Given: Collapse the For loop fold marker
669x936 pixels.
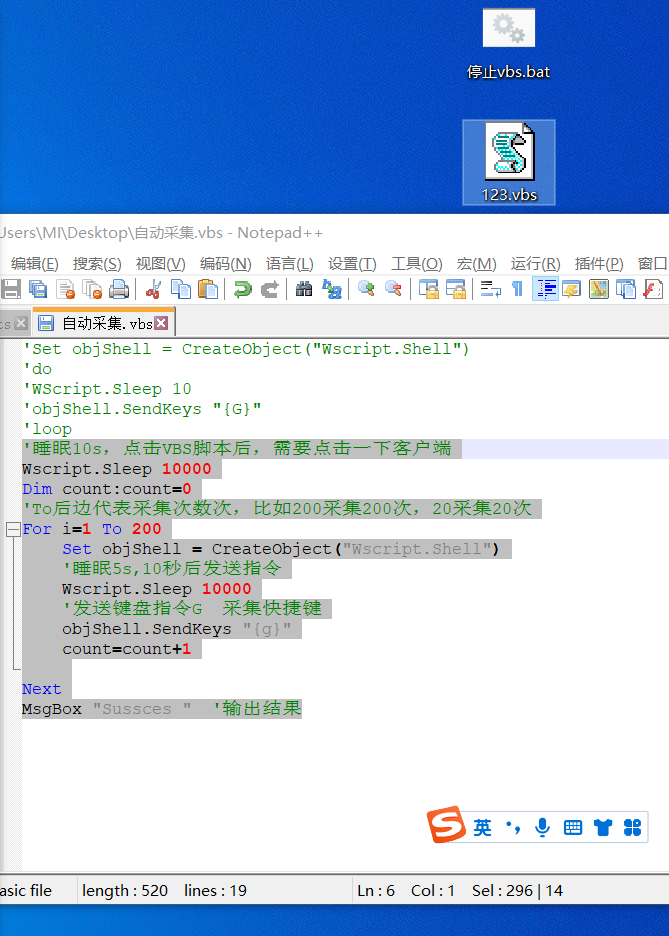Looking at the screenshot, I should (12, 529).
